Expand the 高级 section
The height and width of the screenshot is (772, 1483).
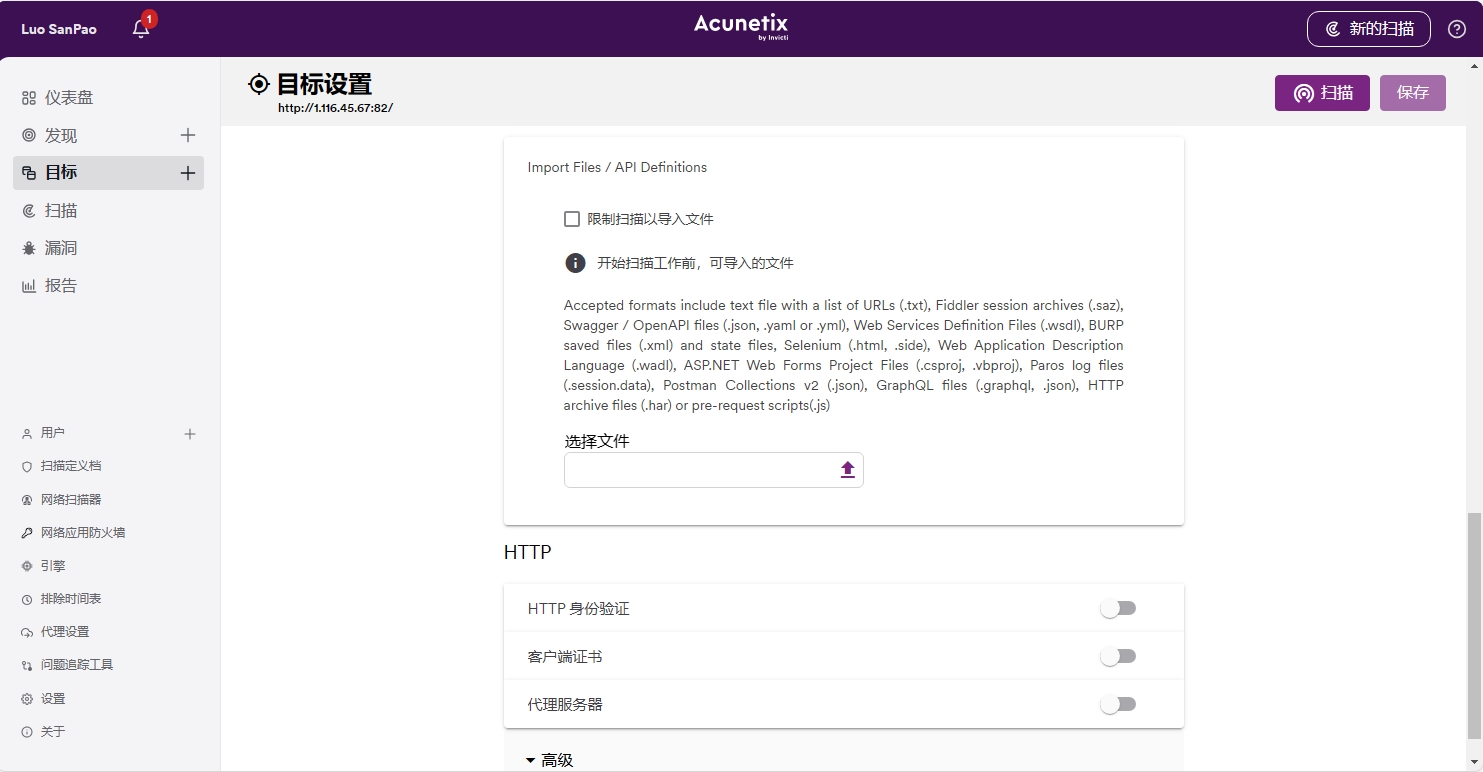(x=549, y=760)
